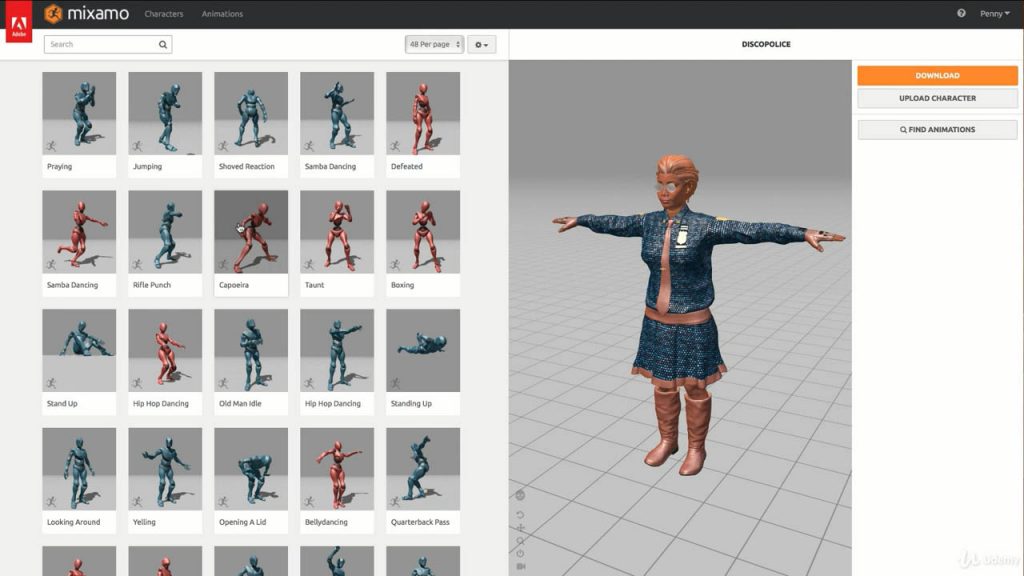Click the DISCOPOLICE character title
Viewport: 1024px width, 576px height.
tap(766, 44)
